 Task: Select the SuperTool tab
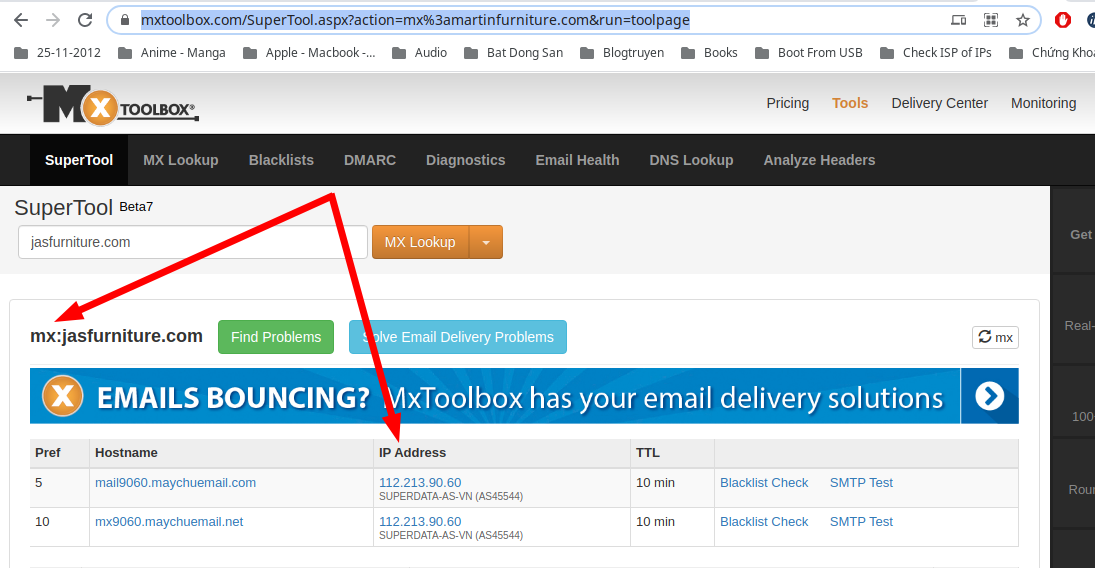point(79,160)
